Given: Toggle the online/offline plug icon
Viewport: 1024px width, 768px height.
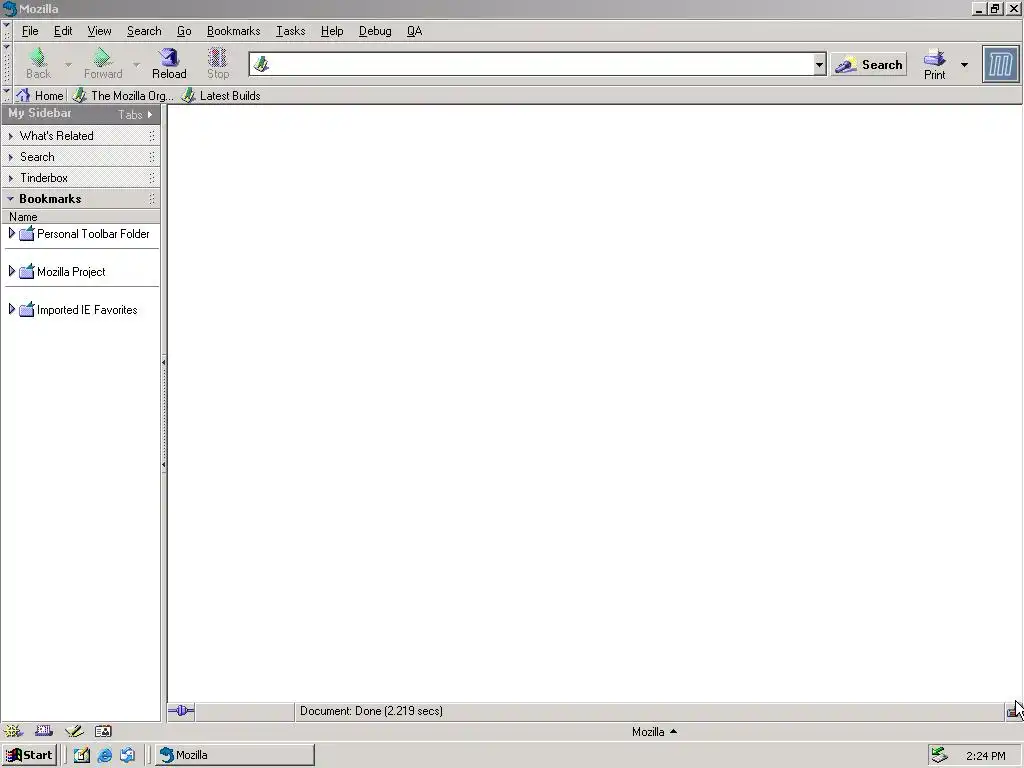Looking at the screenshot, I should 181,711.
